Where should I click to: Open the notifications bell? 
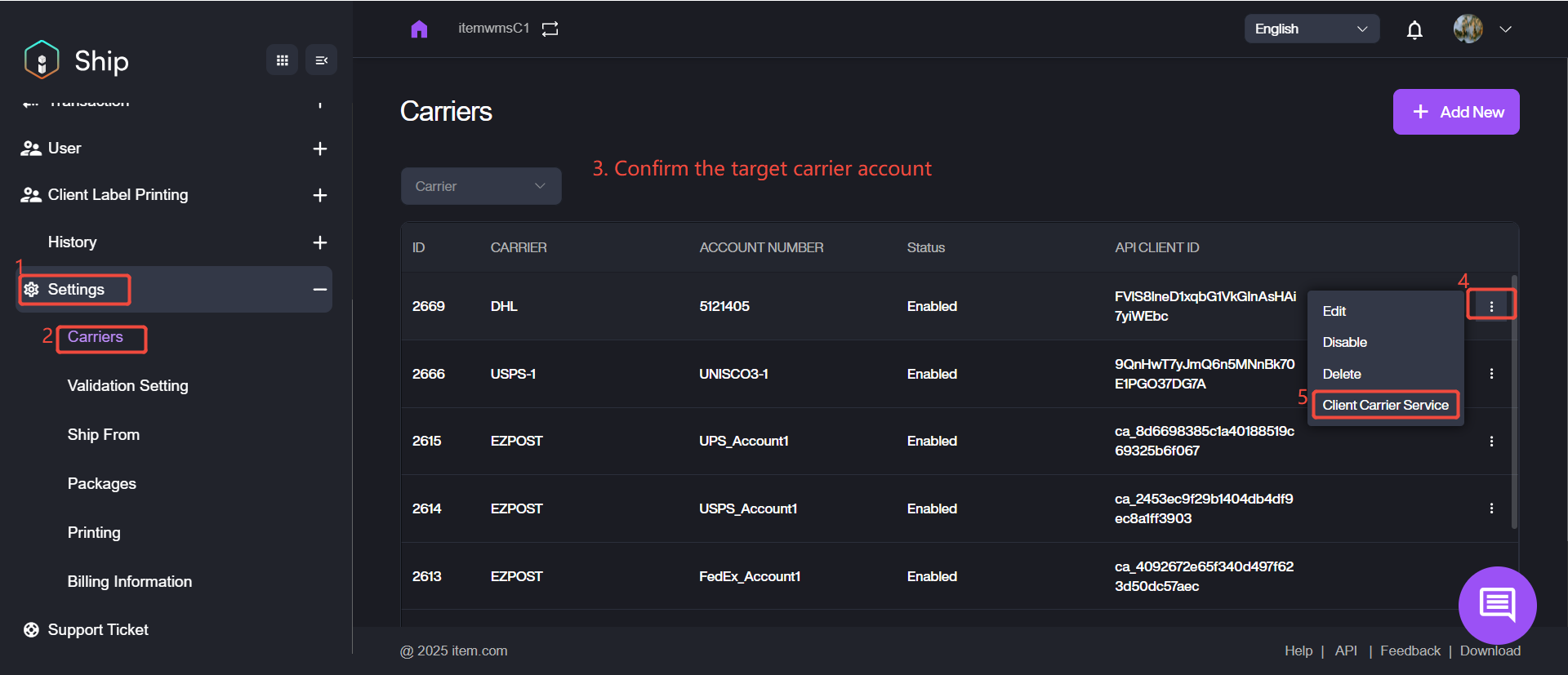pyautogui.click(x=1414, y=30)
